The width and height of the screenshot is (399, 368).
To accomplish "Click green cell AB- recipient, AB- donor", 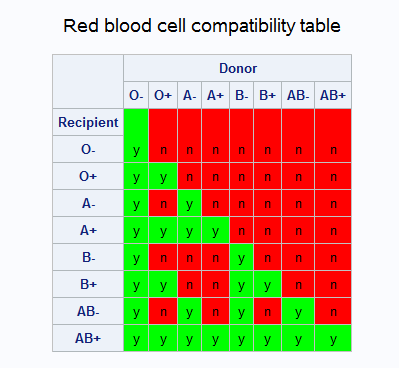I will (298, 311).
